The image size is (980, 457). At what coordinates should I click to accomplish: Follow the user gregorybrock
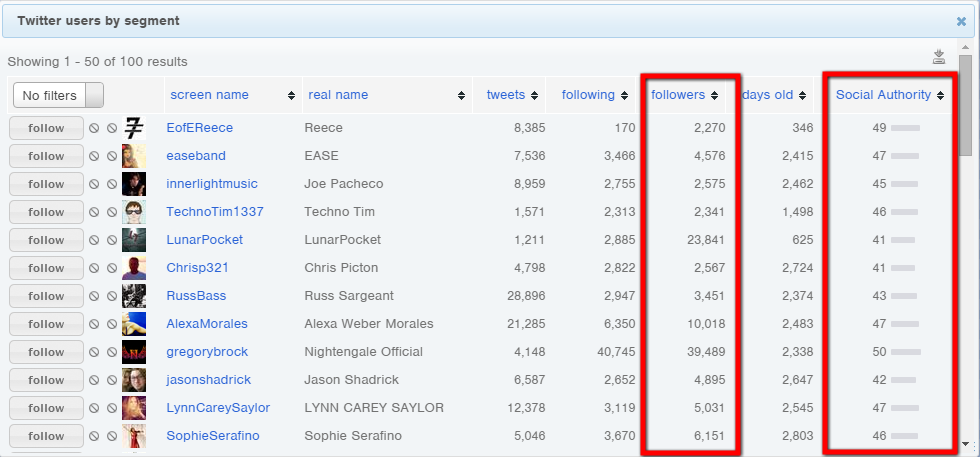tap(46, 353)
